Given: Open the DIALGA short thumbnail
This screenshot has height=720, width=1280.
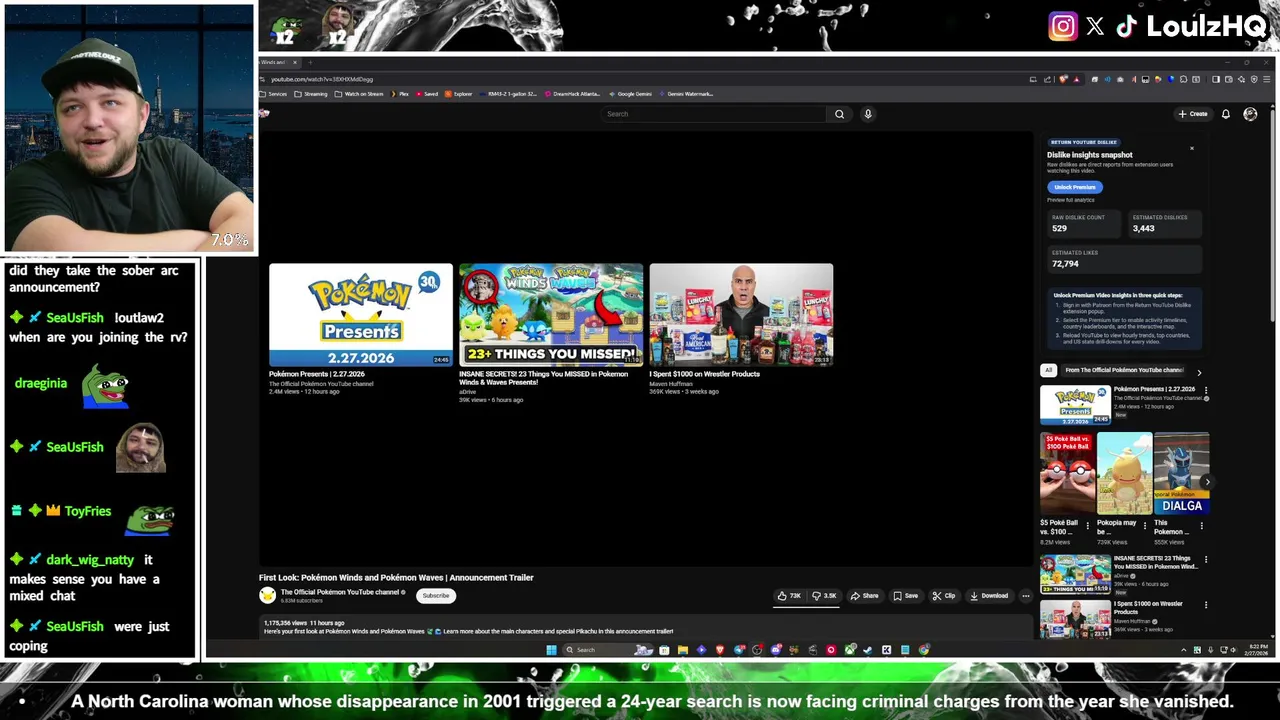Looking at the screenshot, I should (x=1181, y=474).
